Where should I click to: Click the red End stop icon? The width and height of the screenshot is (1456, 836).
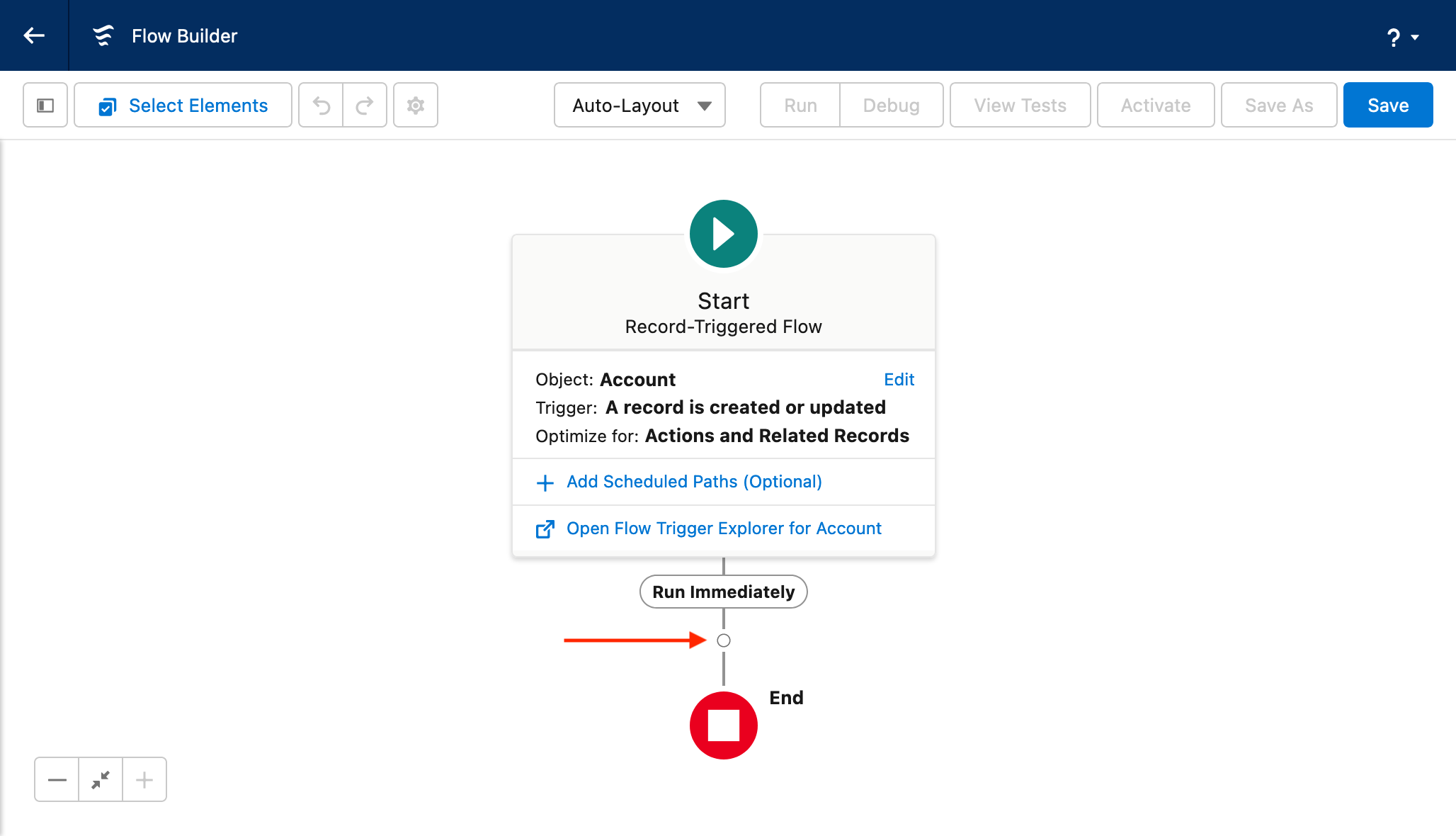(723, 725)
